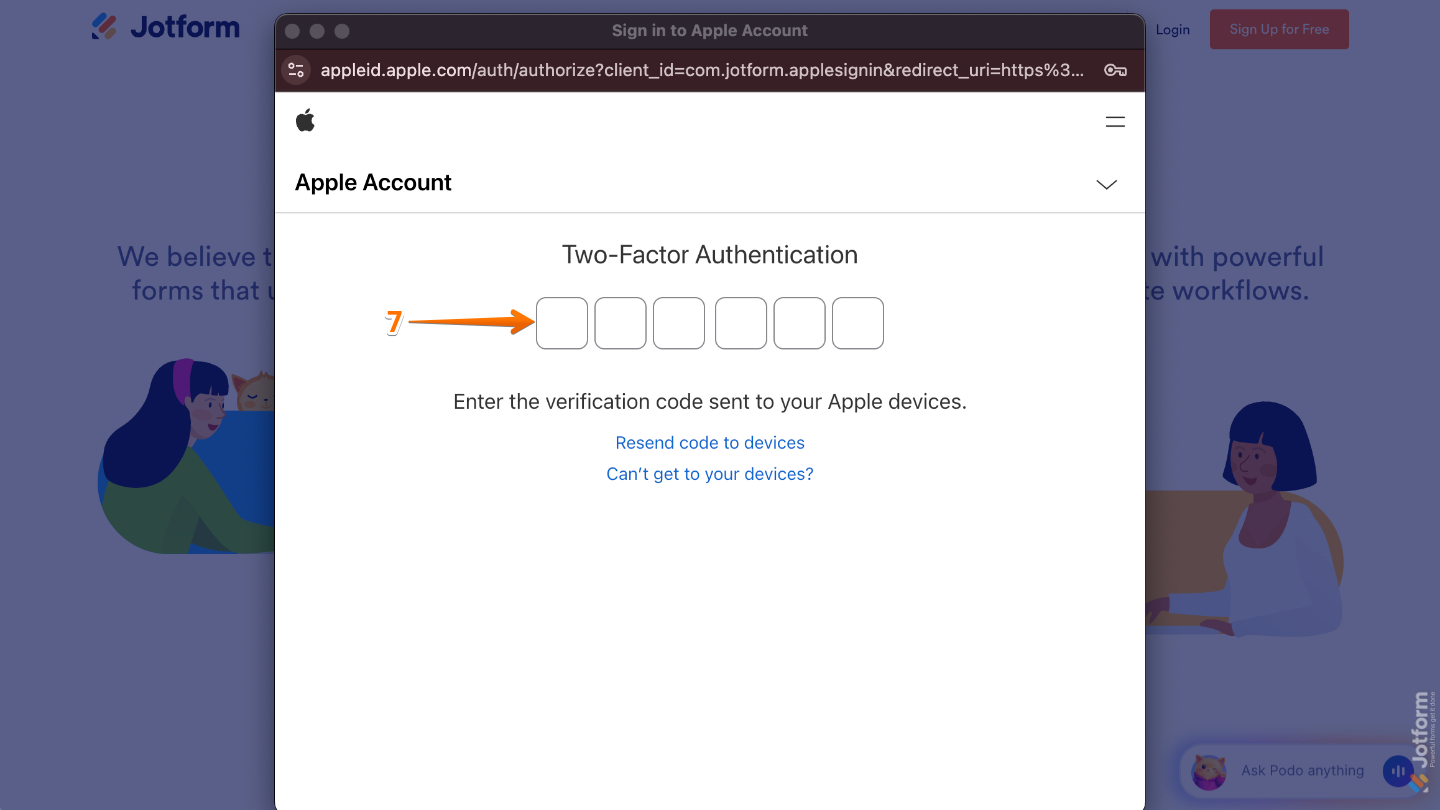
Task: Click the orange arrow pointing at the code boxes
Action: (470, 322)
